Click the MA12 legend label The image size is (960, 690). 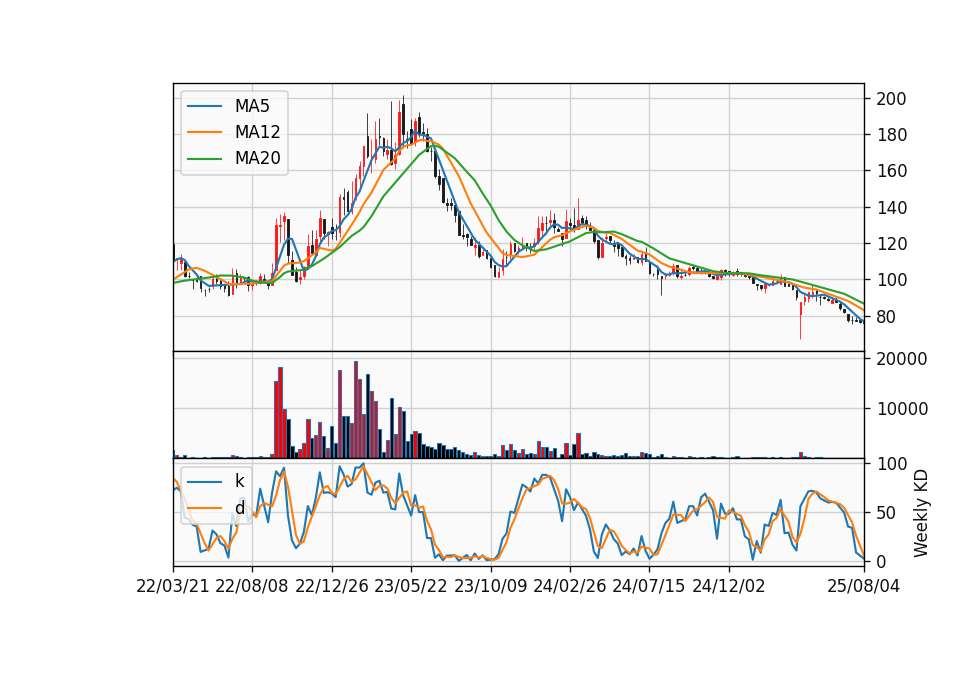[257, 132]
